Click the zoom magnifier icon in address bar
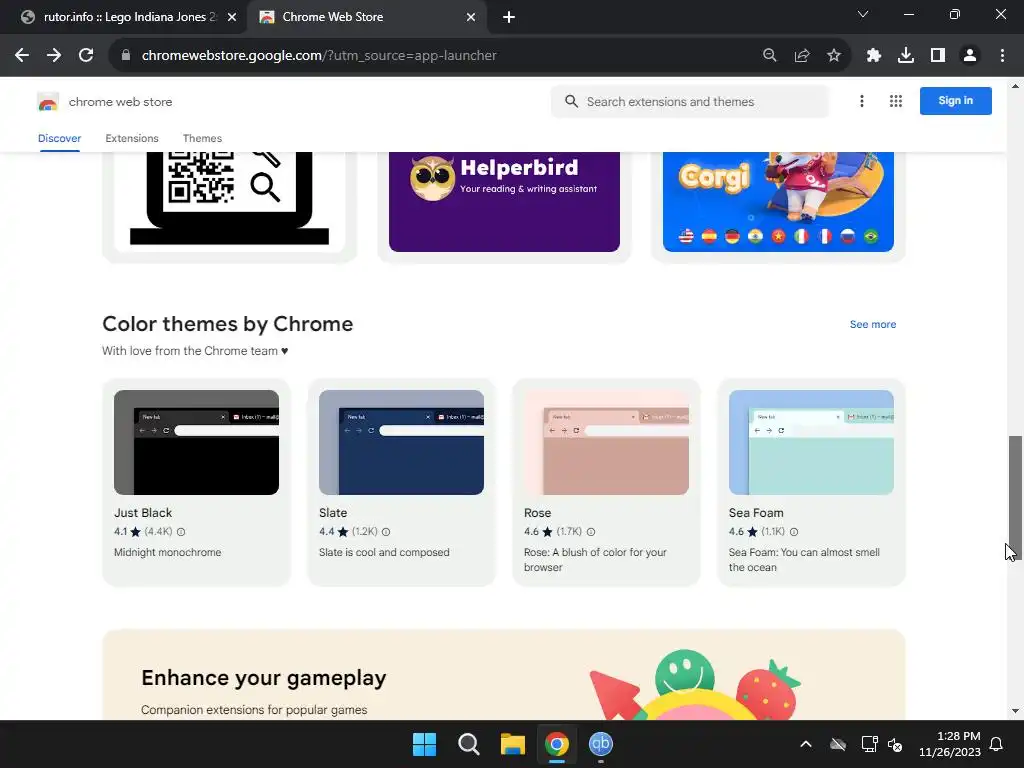This screenshot has height=768, width=1024. 770,56
